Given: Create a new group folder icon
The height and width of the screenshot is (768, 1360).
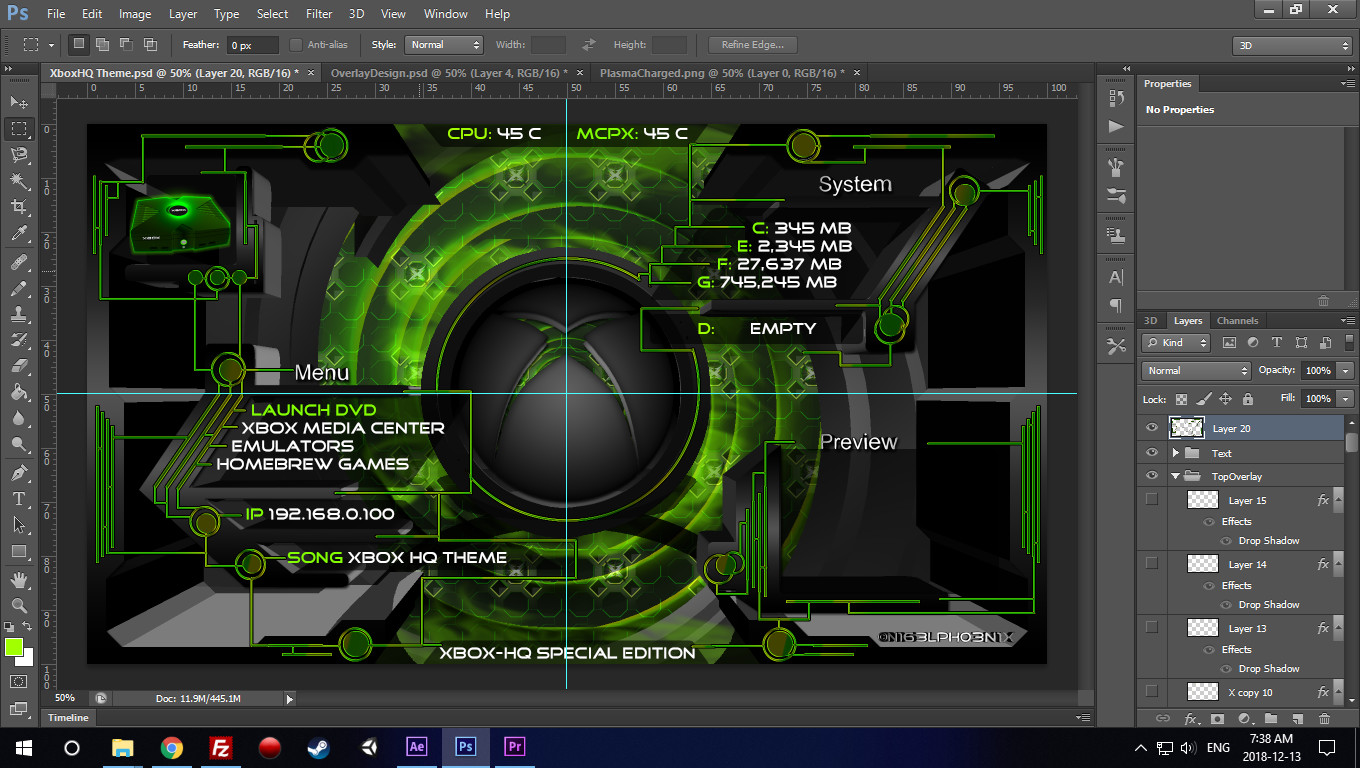Looking at the screenshot, I should click(x=1270, y=718).
